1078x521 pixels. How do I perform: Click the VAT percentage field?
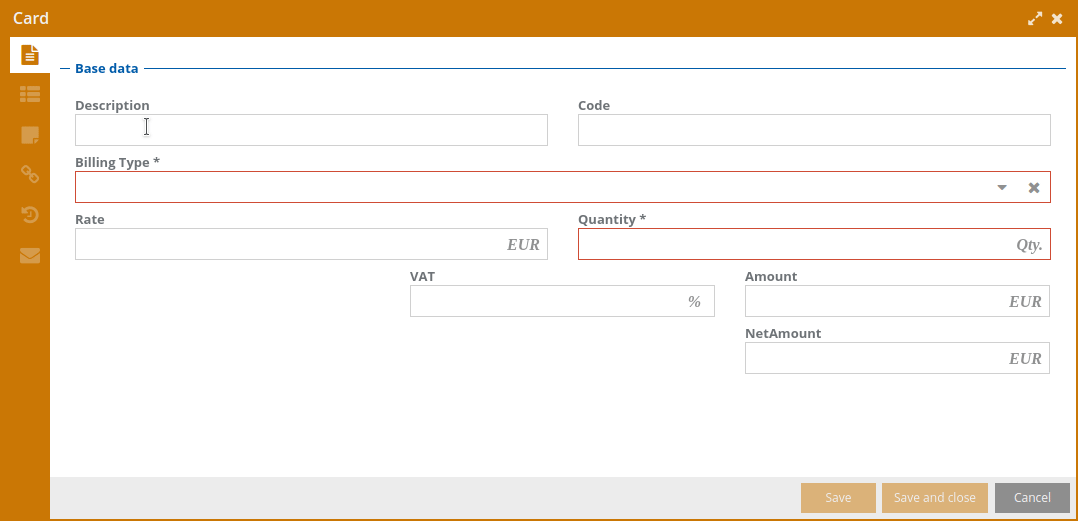(x=545, y=301)
